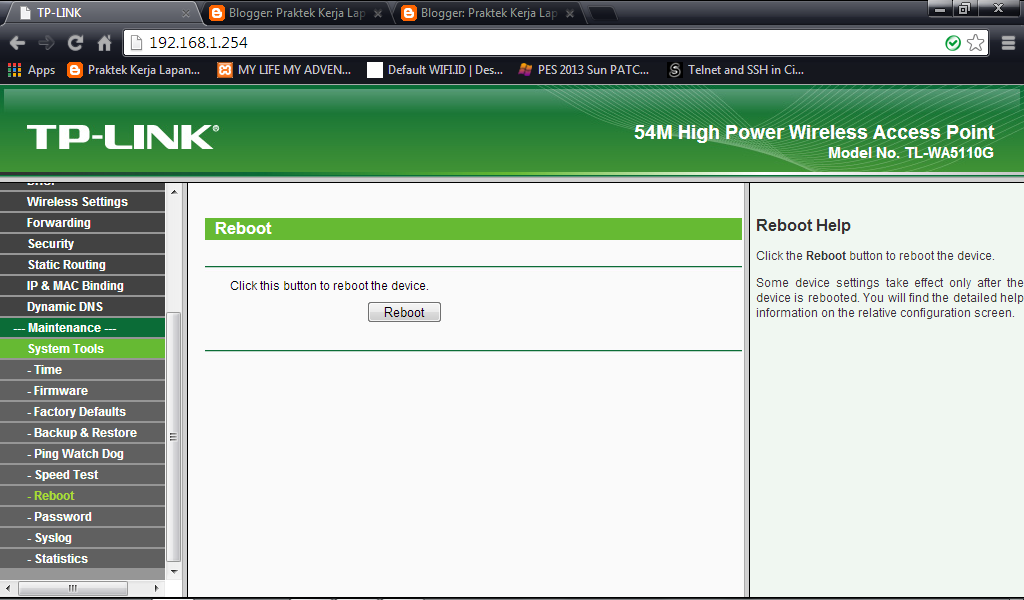Open the Syslog submenu item
1024x600 pixels.
click(82, 537)
